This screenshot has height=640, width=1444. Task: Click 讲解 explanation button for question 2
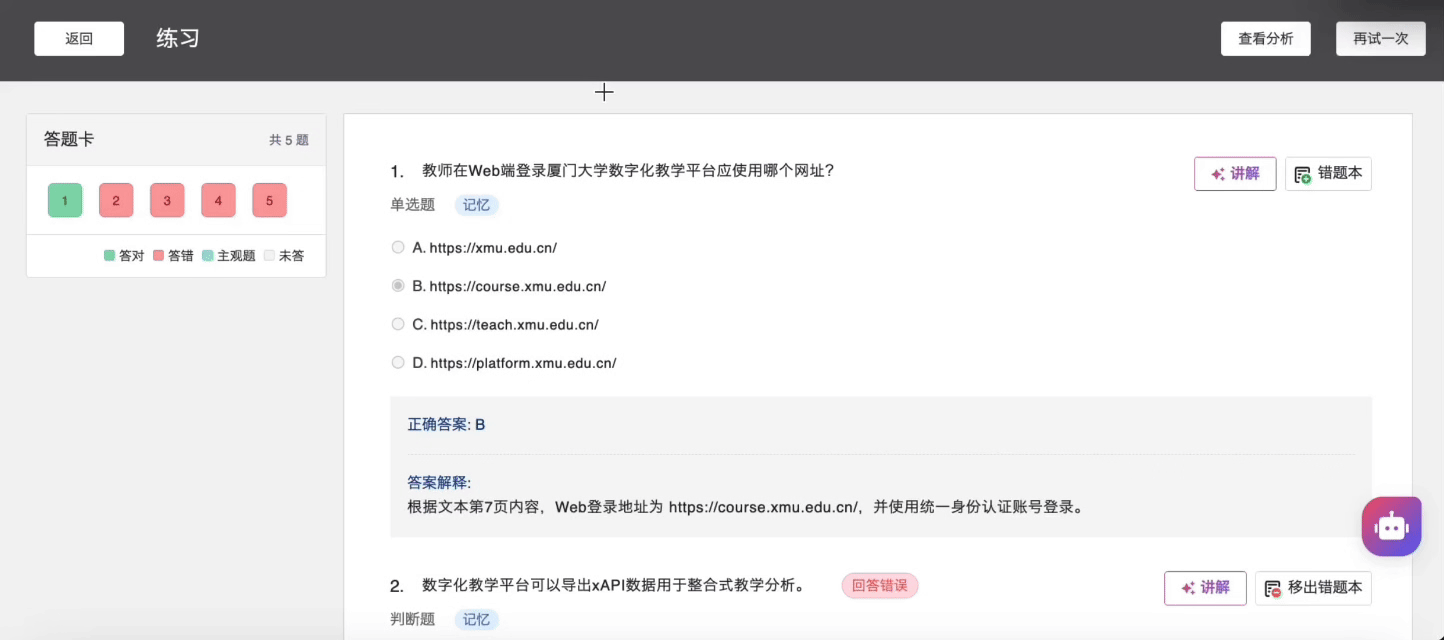coord(1205,588)
